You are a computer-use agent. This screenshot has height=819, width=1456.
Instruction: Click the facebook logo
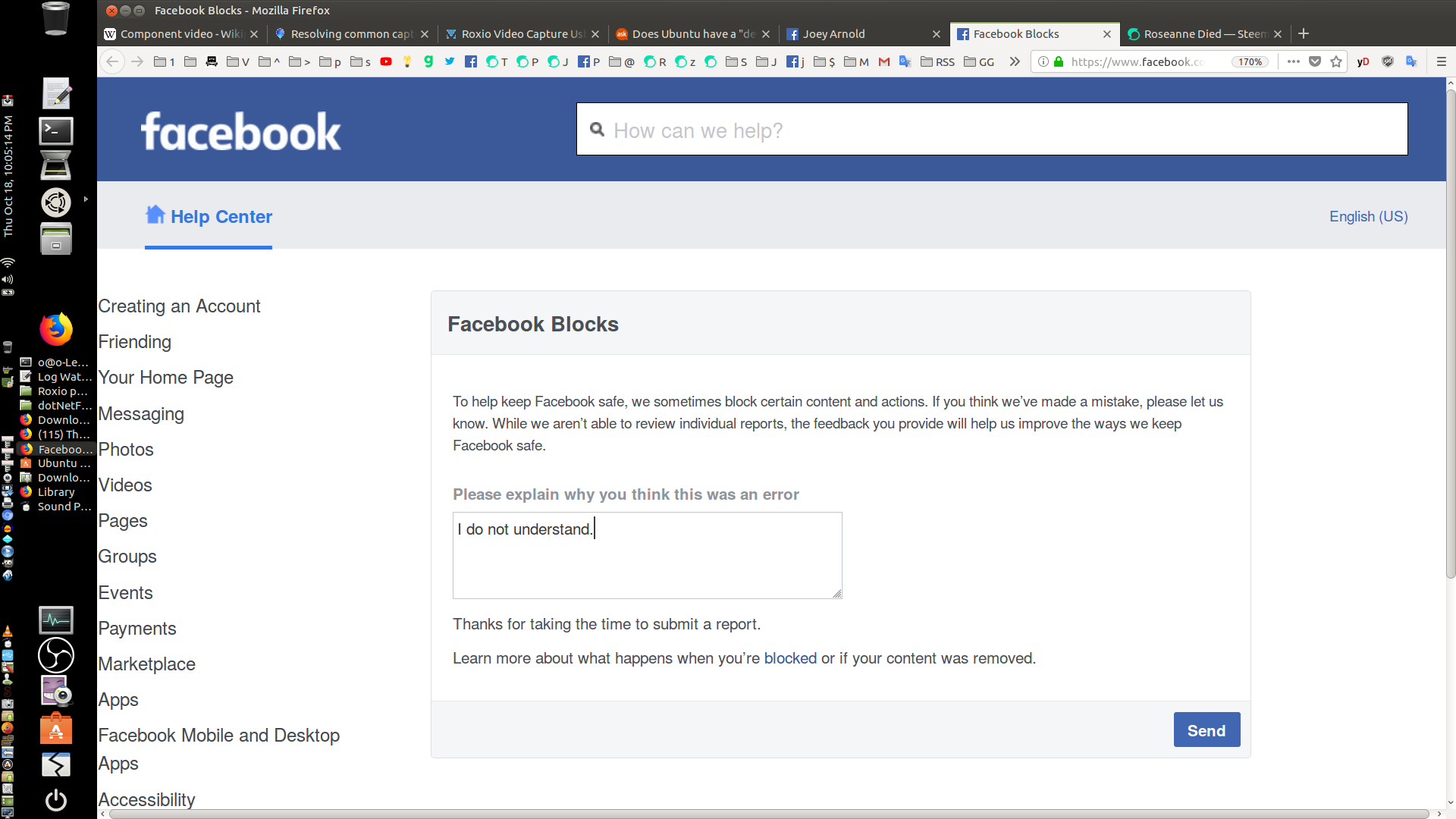tap(241, 131)
